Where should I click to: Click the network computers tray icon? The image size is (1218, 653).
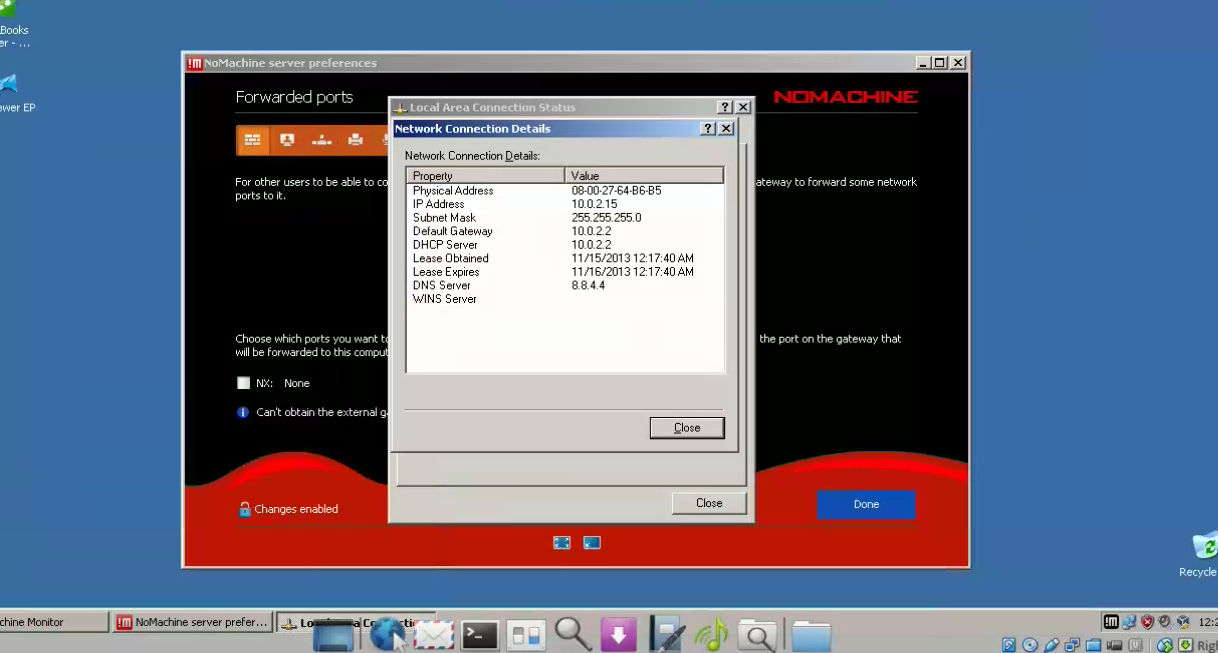point(1129,622)
